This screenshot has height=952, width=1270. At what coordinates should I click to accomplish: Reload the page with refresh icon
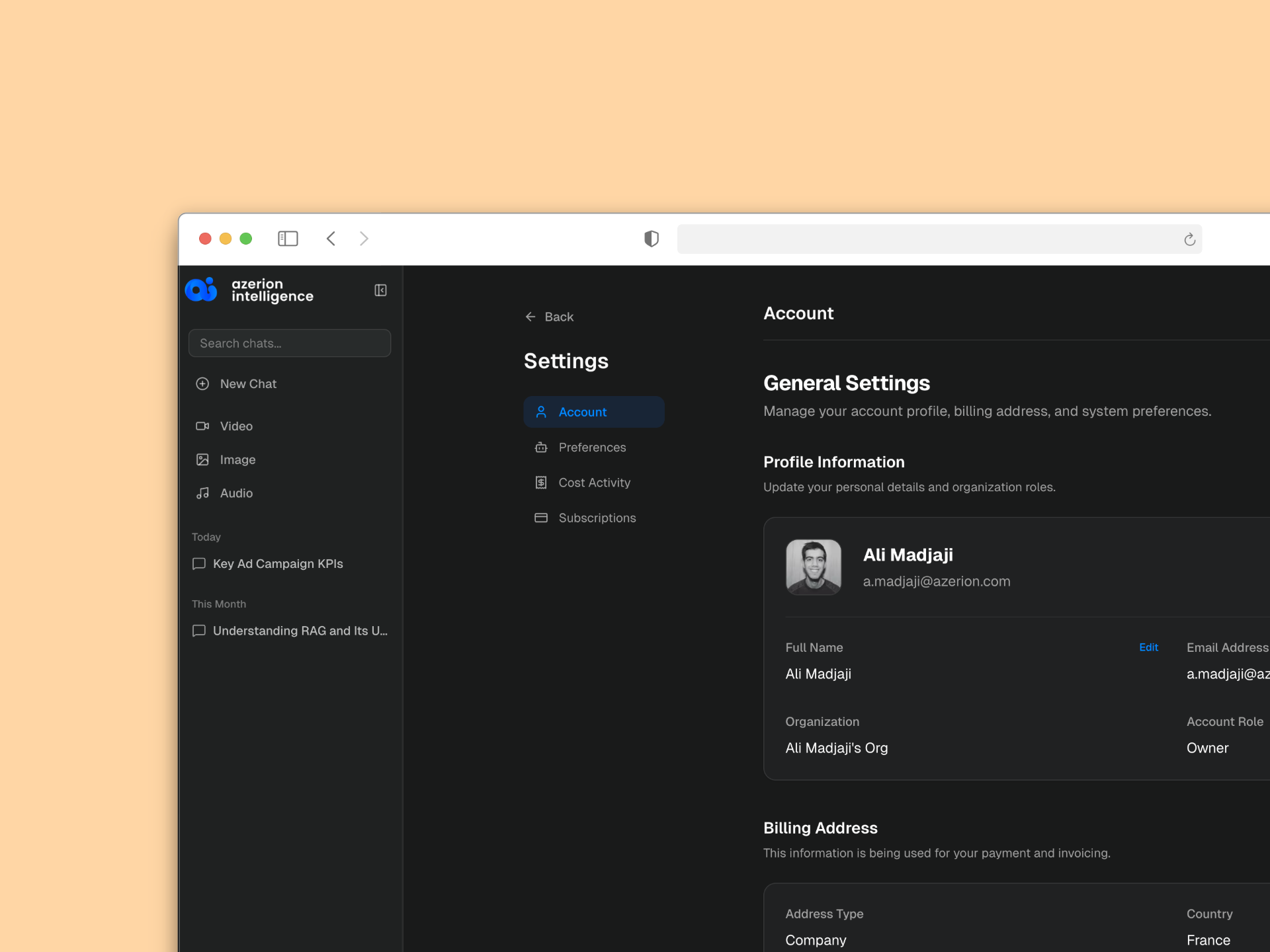point(1189,239)
